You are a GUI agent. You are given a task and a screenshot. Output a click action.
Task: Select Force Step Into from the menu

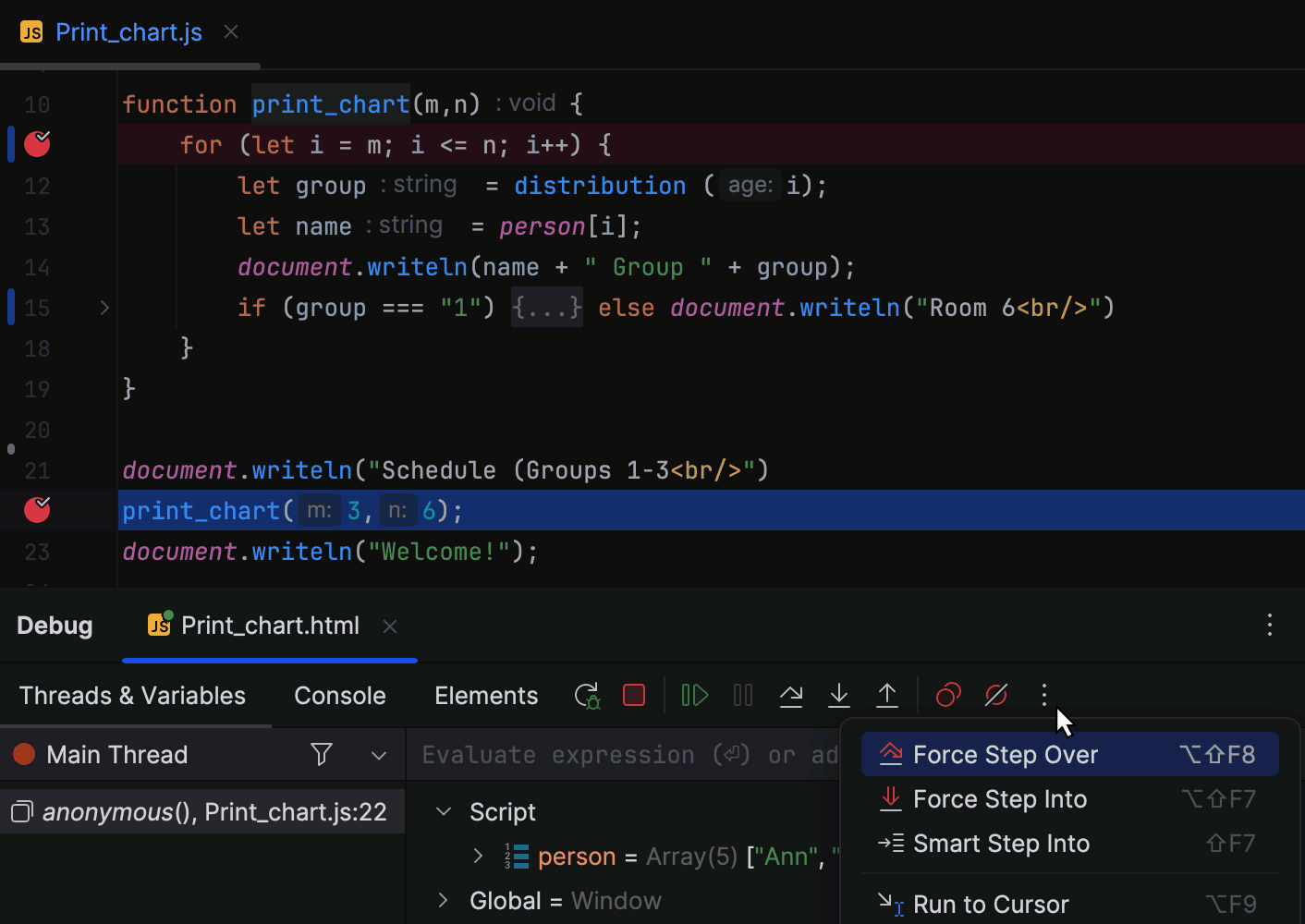(999, 799)
